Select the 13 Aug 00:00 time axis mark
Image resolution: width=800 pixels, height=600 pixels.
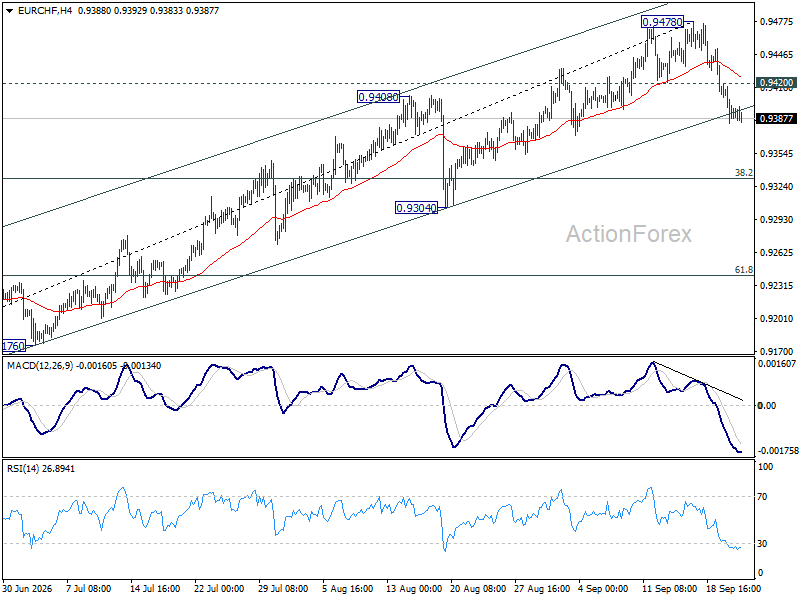pos(414,588)
